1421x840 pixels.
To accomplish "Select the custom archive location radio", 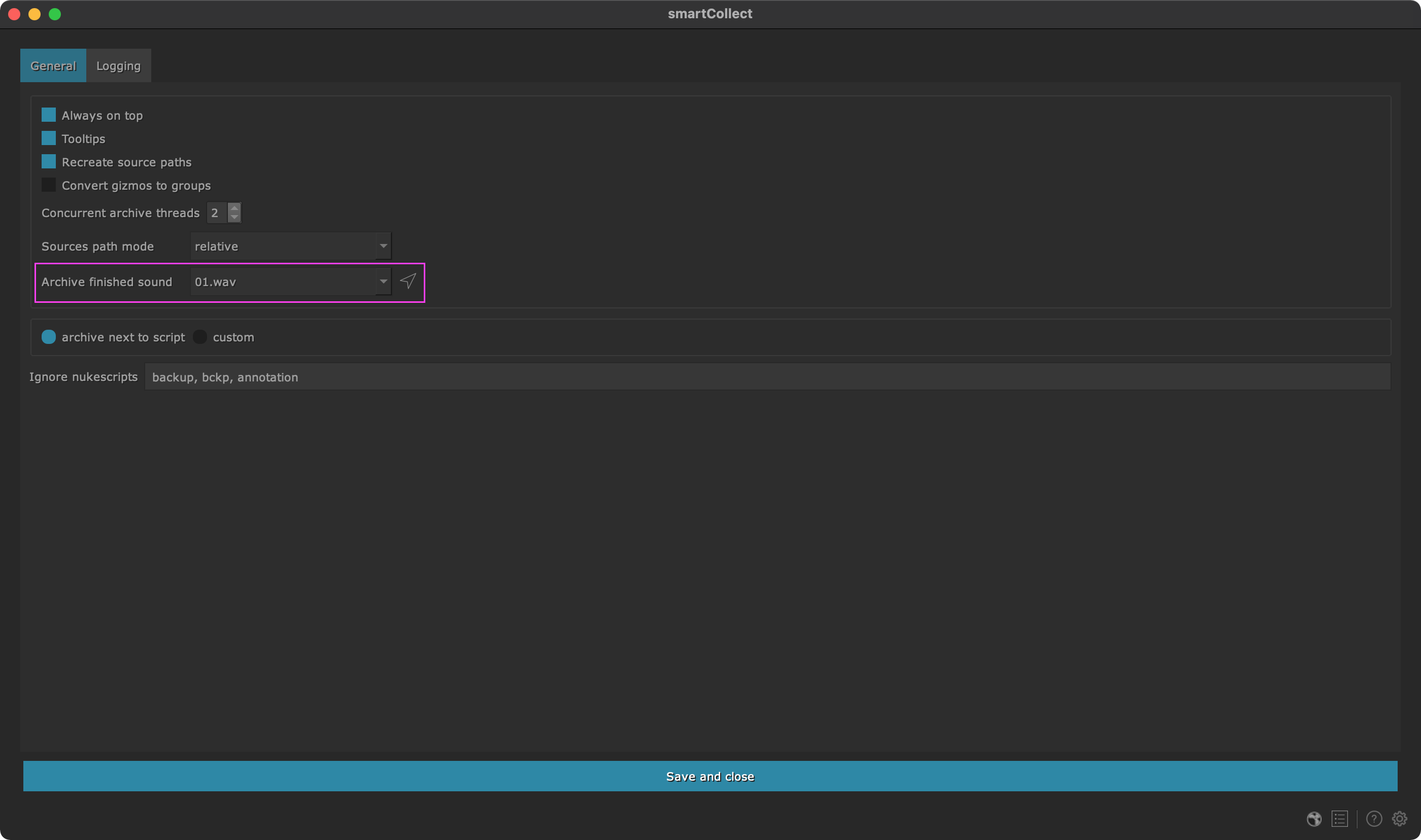I will pyautogui.click(x=200, y=337).
